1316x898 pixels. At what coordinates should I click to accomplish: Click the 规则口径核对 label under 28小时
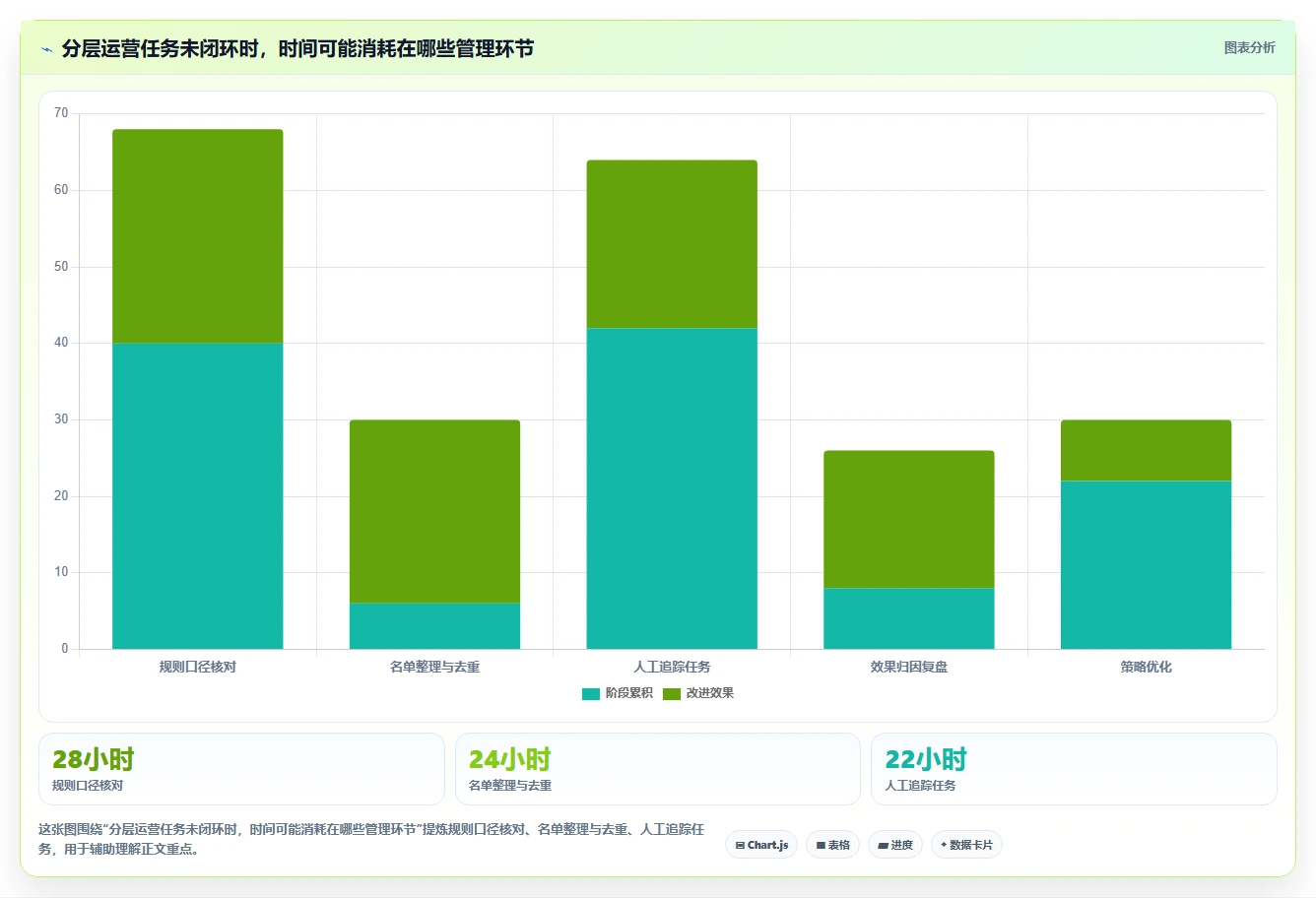(88, 786)
